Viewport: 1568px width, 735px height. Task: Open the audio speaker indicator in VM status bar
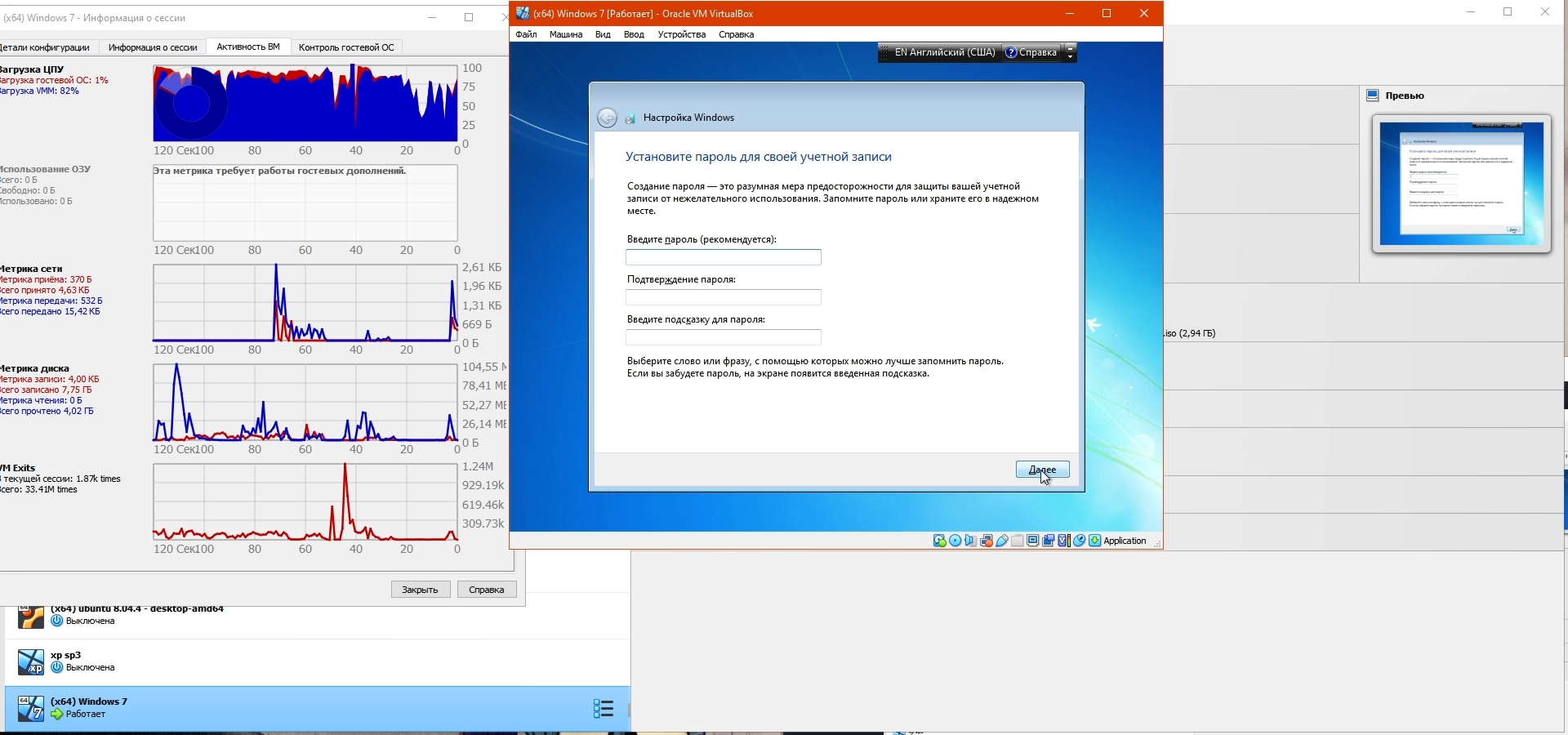coord(970,541)
